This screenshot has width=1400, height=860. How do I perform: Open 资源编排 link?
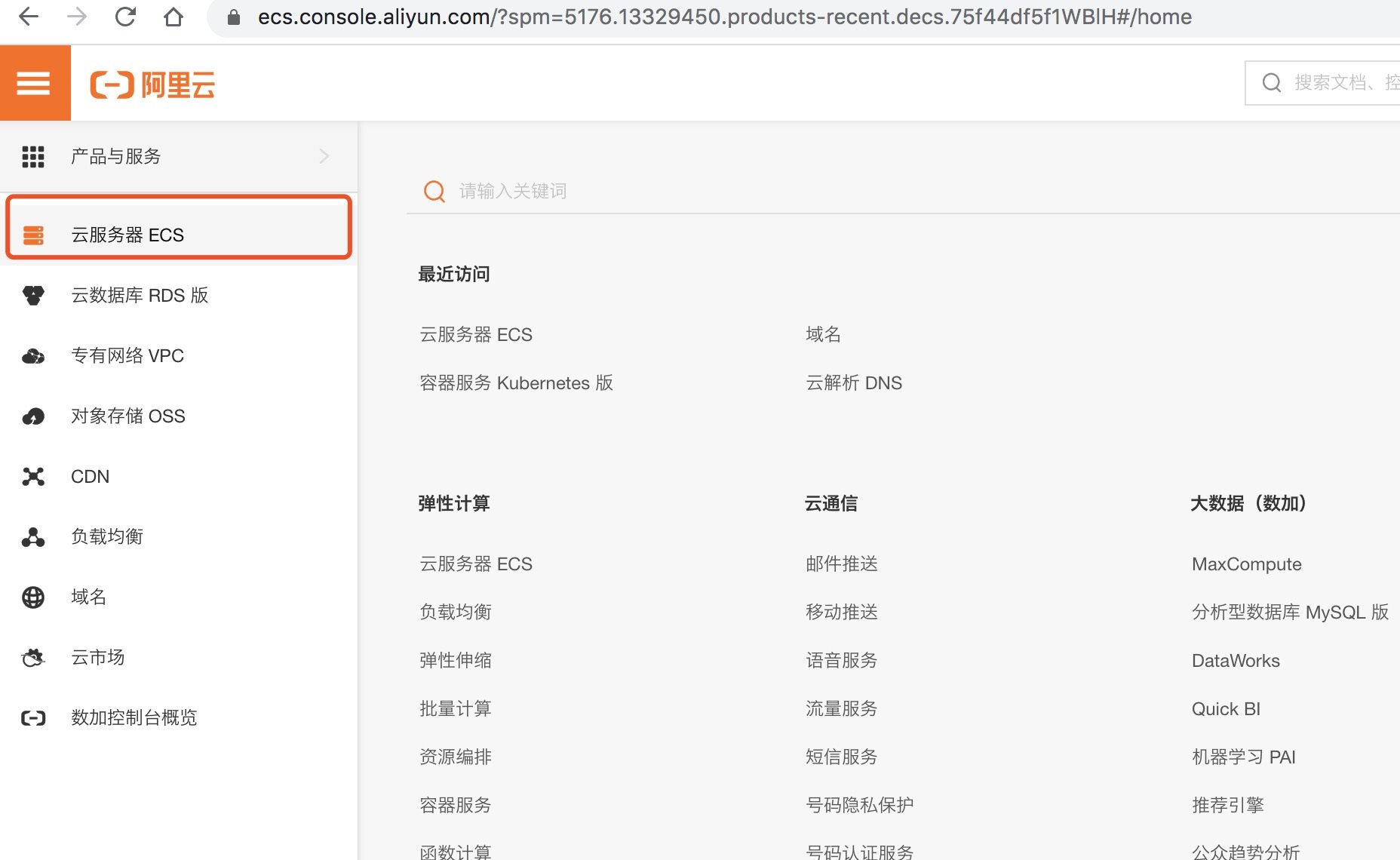click(x=456, y=757)
